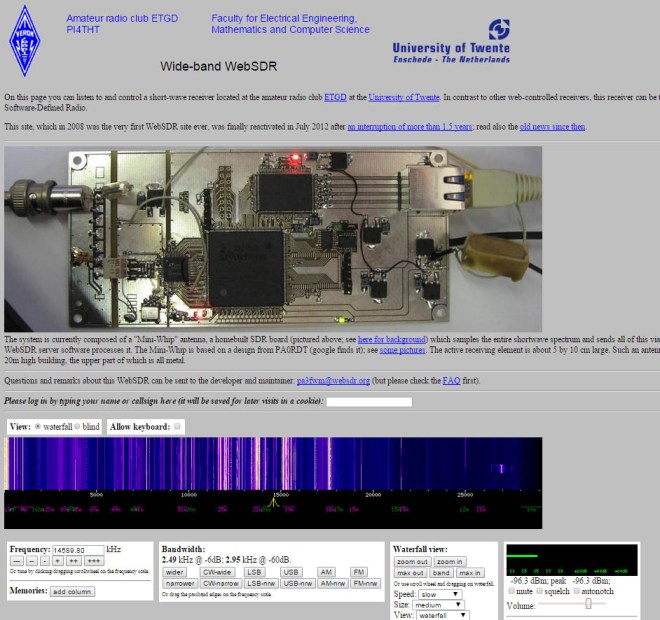Viewport: 660px width, 620px height.
Task: Open the waterfall Size dropdown
Action: [441, 604]
